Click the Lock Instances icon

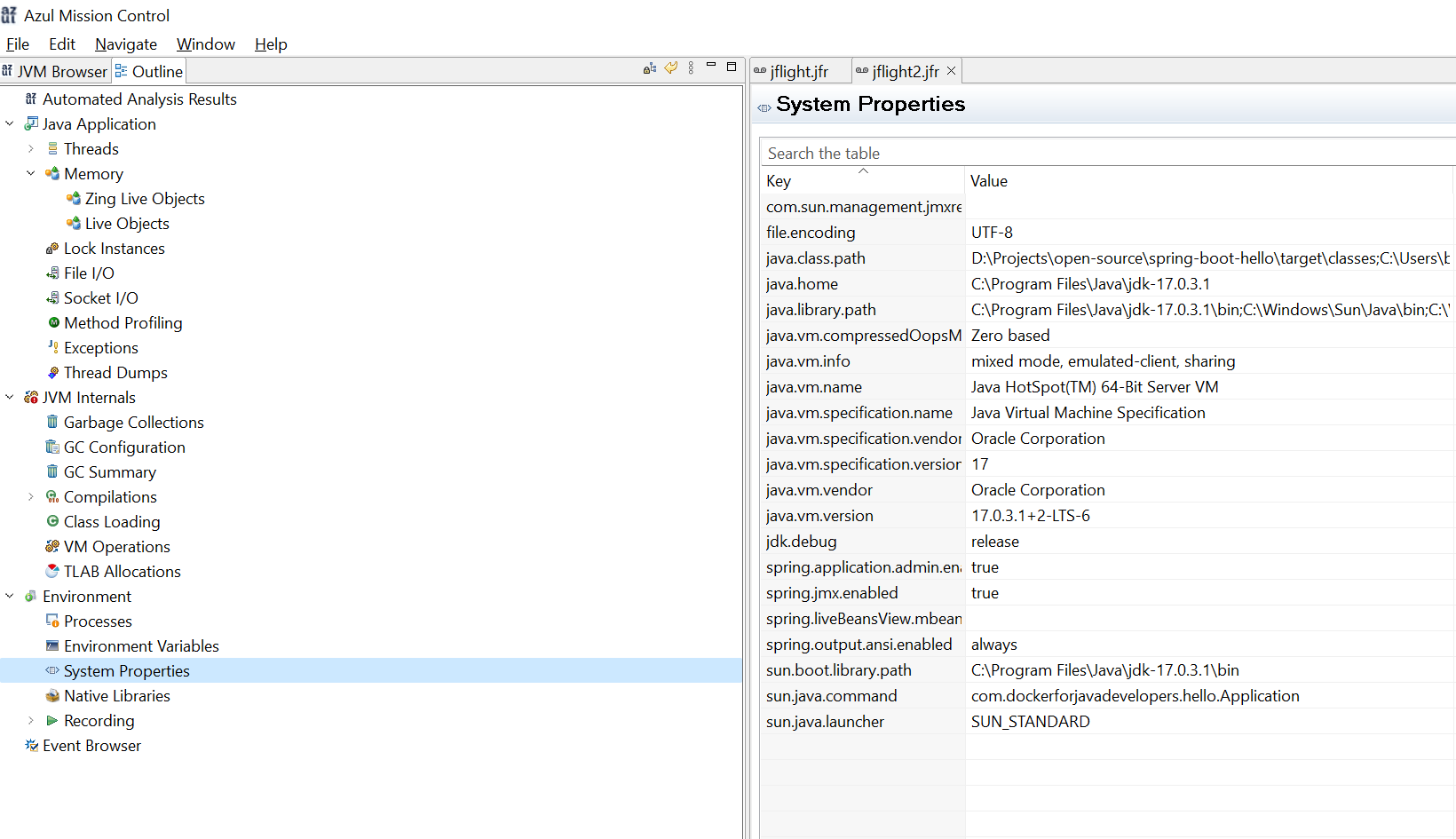[52, 249]
